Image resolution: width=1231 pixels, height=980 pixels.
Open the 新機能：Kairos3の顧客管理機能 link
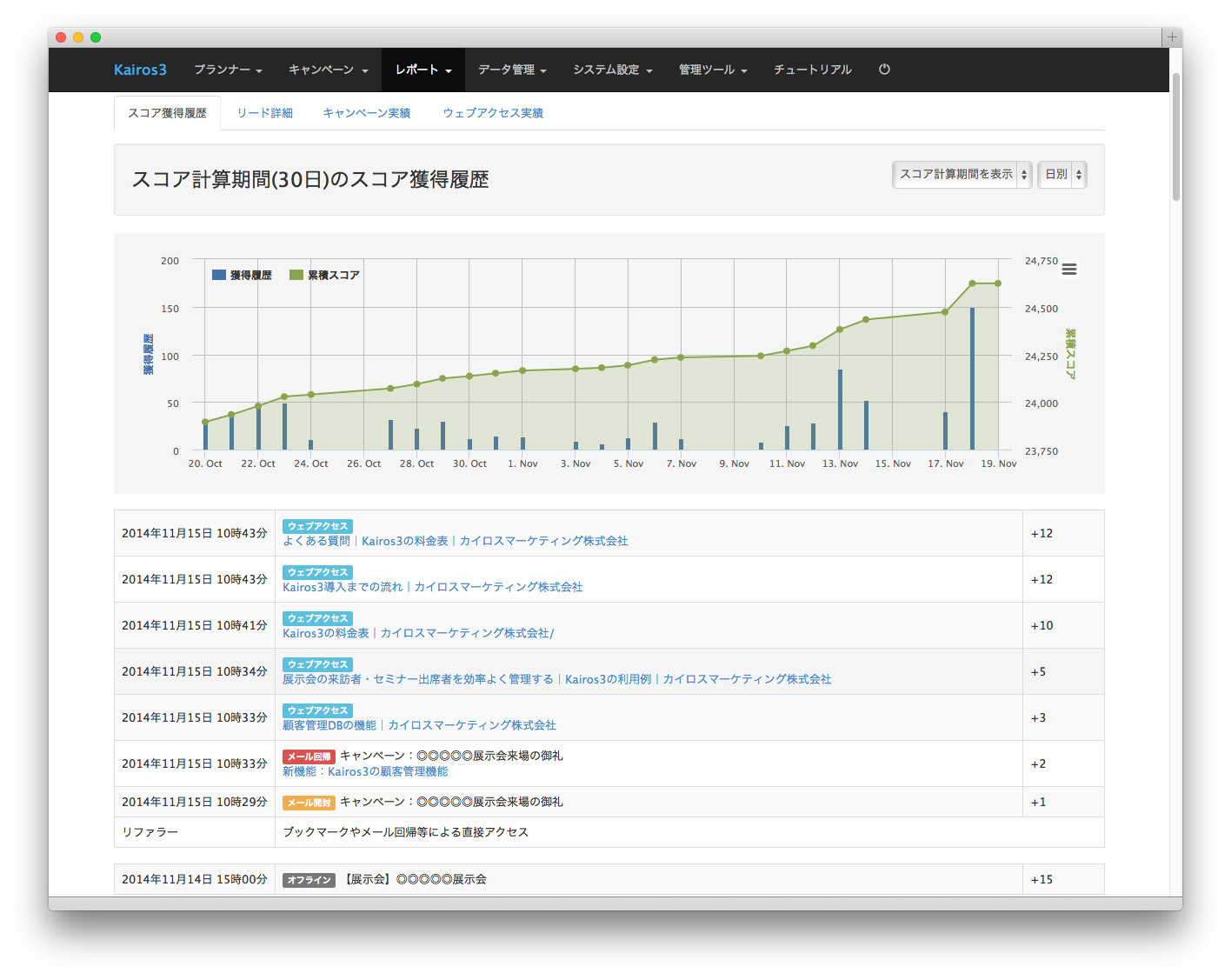(365, 771)
